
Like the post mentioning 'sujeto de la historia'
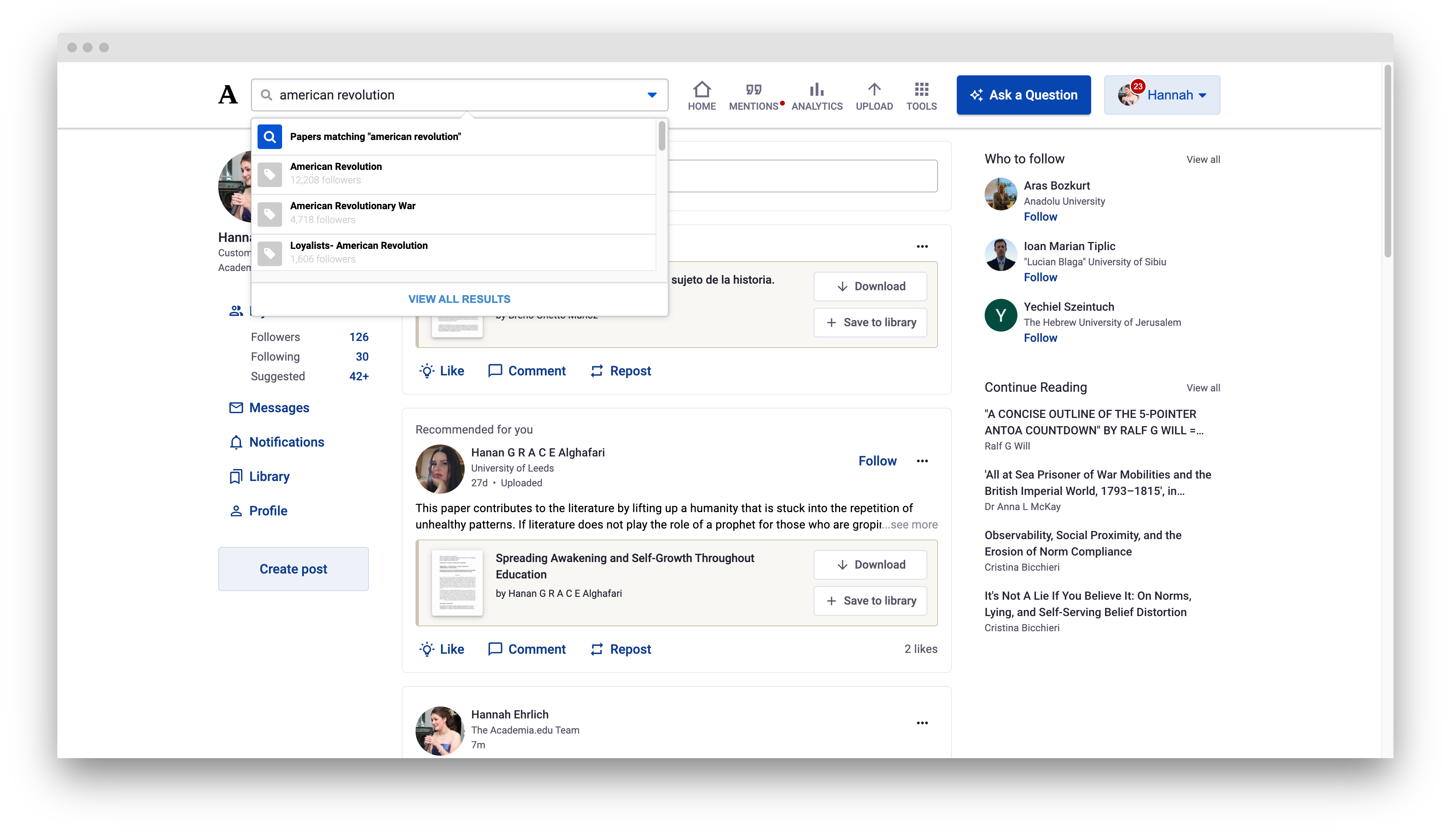[x=442, y=371]
